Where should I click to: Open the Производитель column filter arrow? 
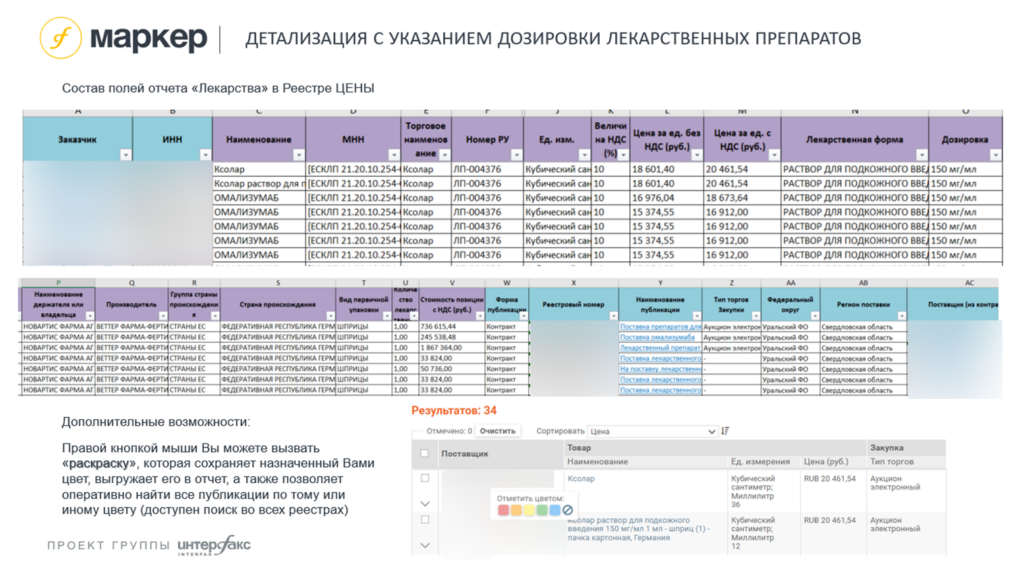point(163,316)
